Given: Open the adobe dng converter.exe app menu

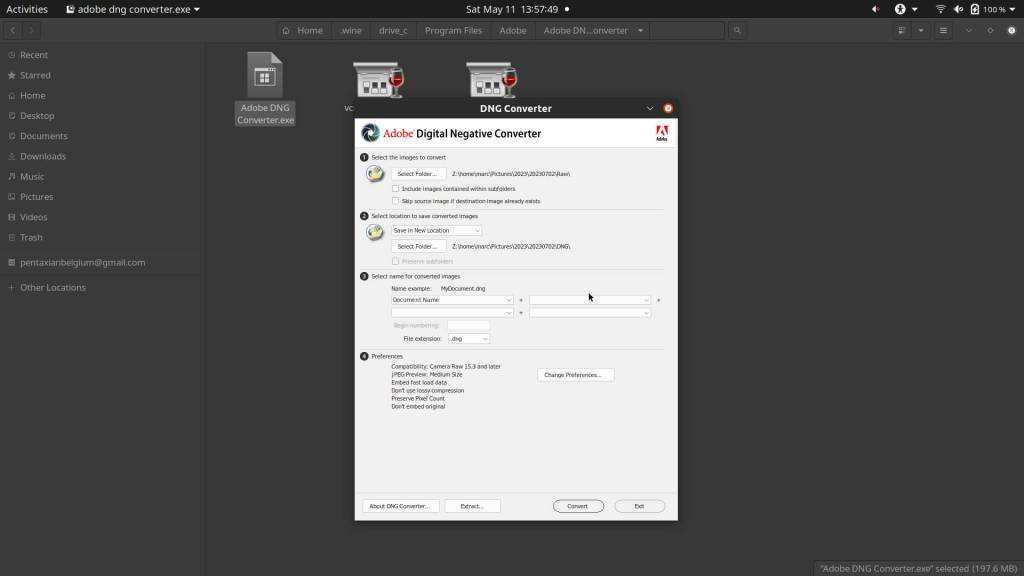Looking at the screenshot, I should click(x=133, y=9).
